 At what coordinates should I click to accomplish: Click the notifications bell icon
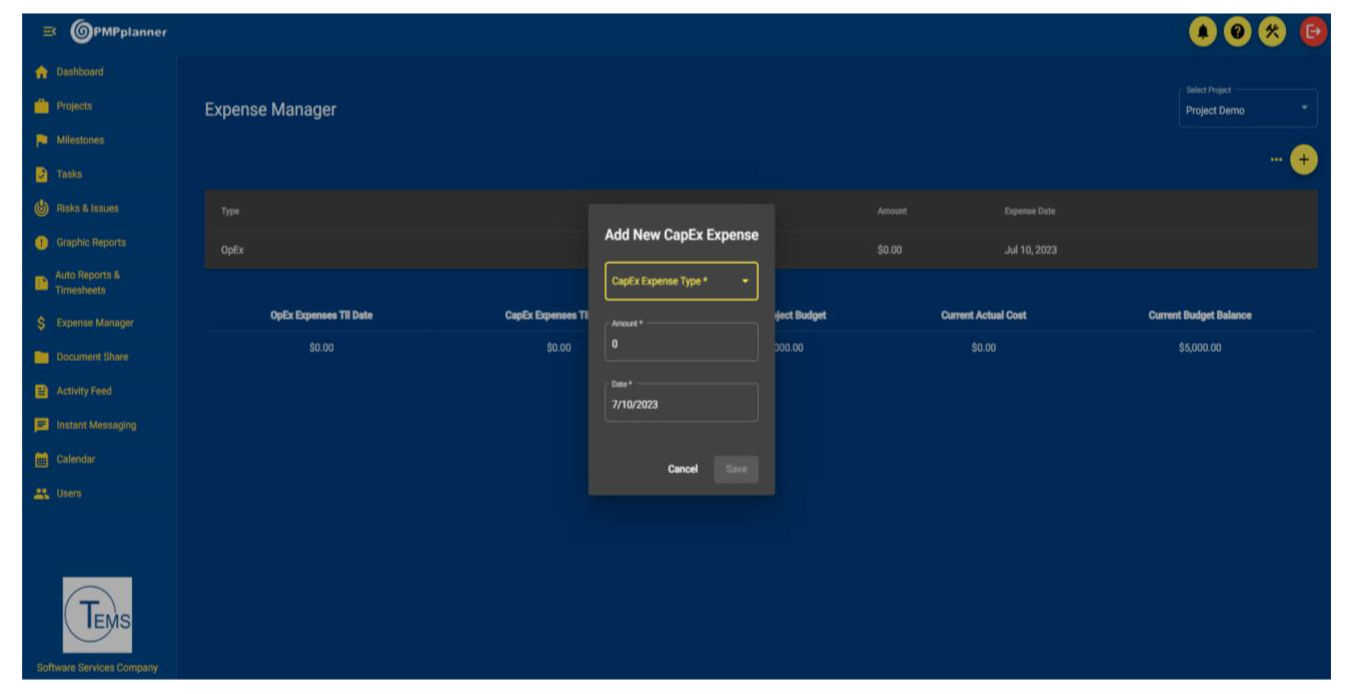pos(1203,32)
